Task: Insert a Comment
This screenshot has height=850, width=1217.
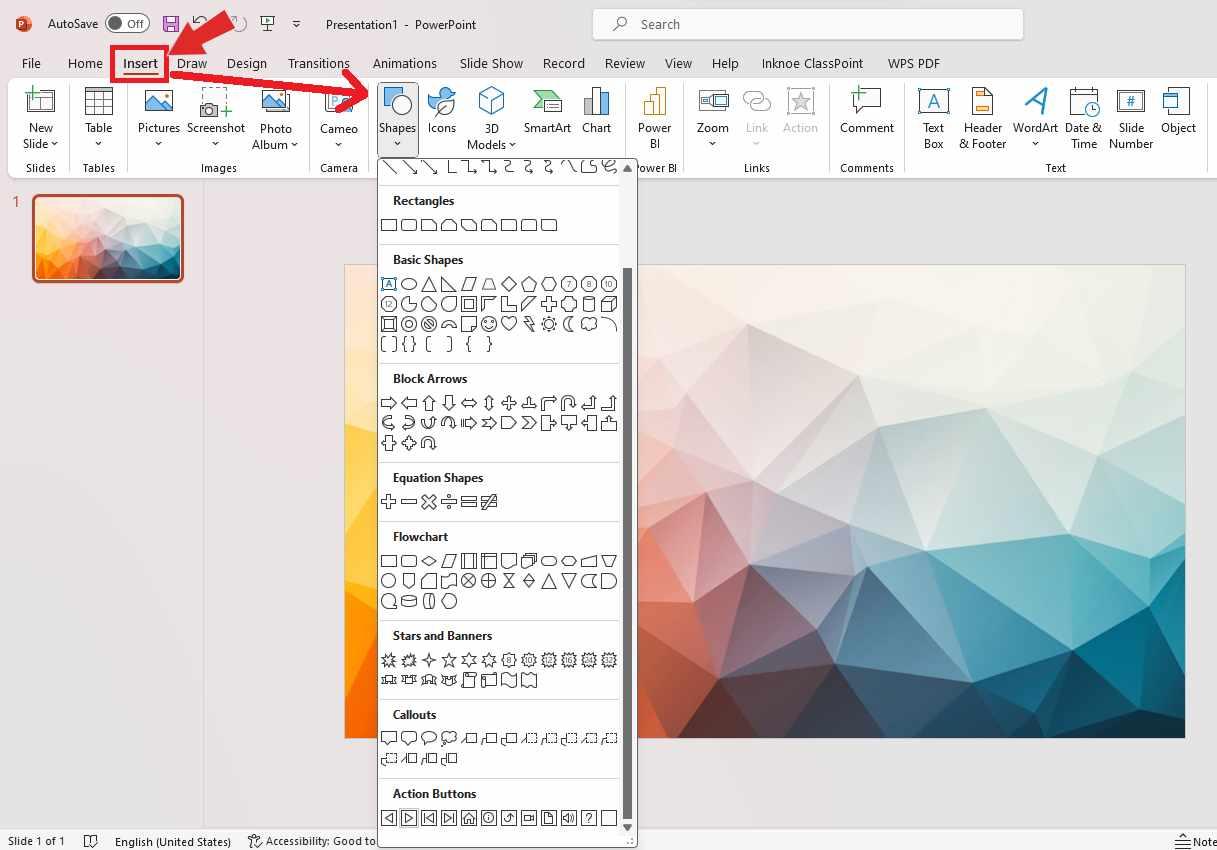Action: [866, 110]
